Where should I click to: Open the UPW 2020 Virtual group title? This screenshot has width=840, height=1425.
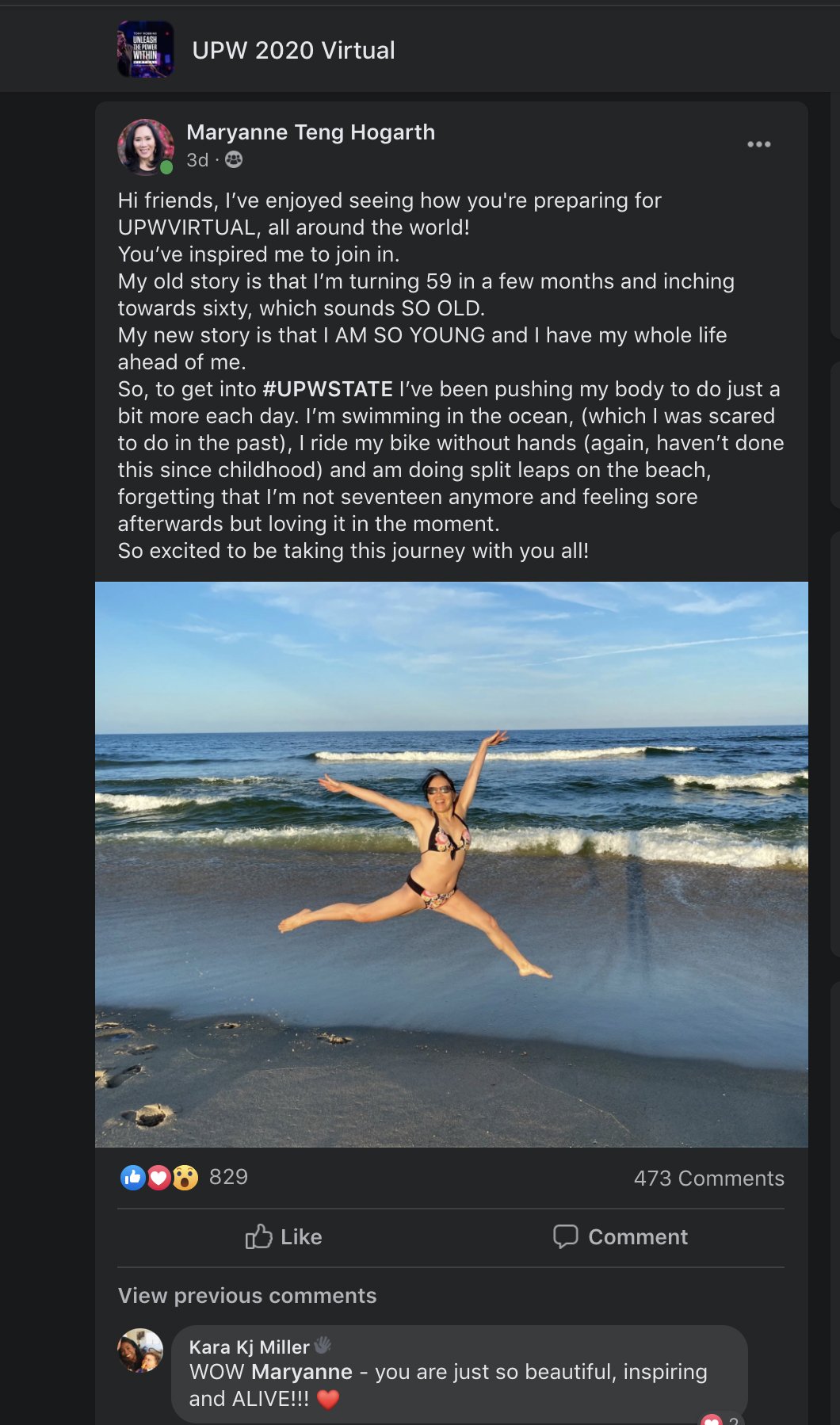tap(293, 50)
